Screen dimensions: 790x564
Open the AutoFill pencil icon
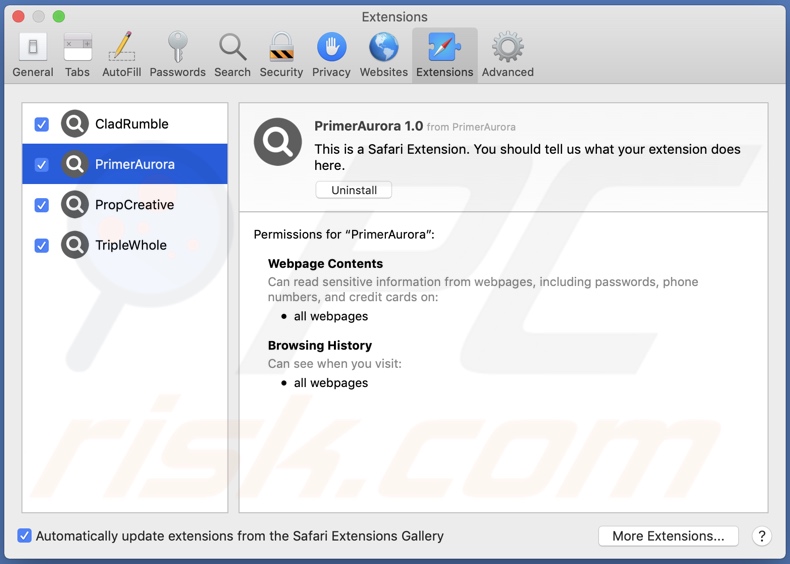point(121,46)
